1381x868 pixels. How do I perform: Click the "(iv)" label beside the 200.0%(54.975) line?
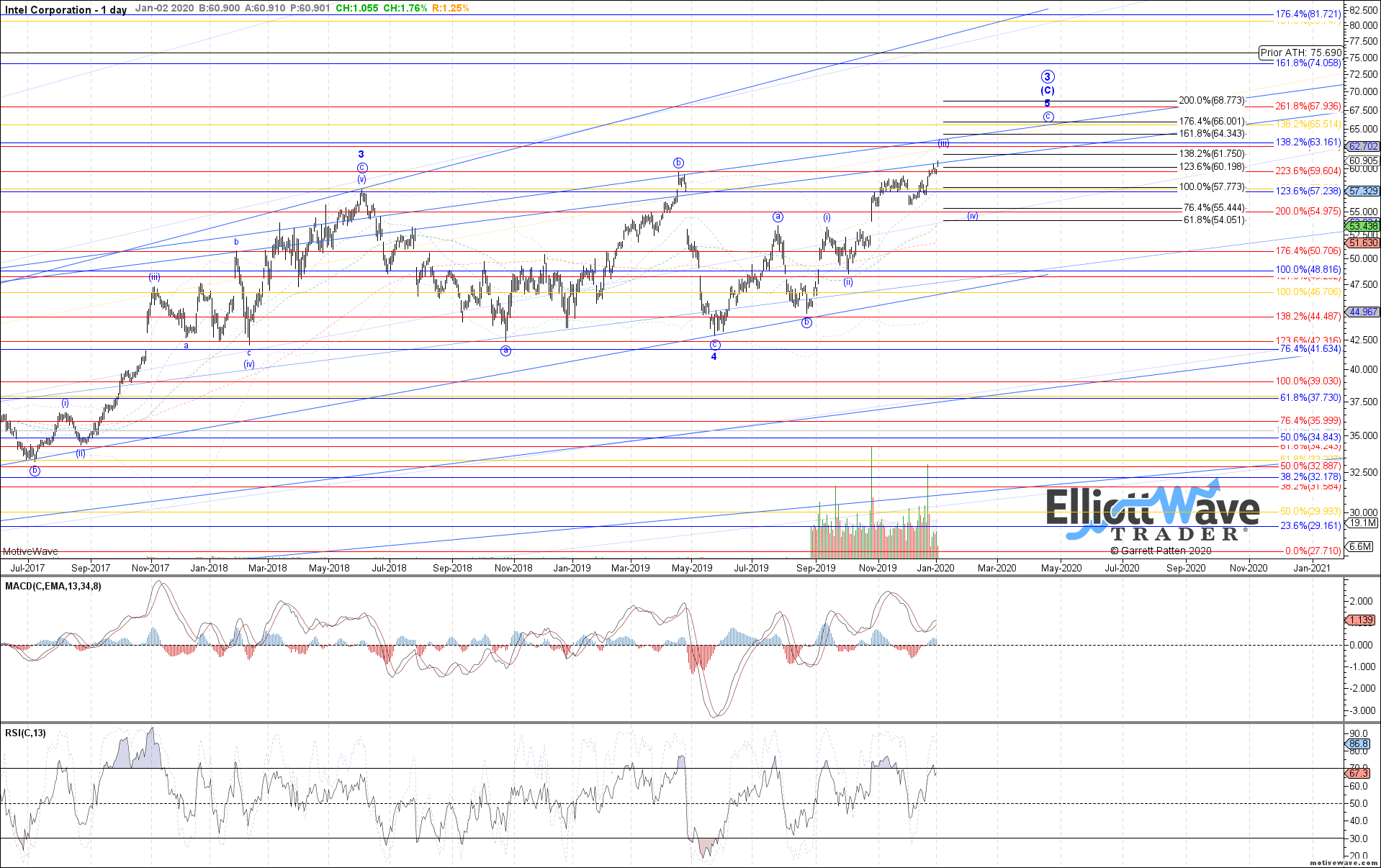[x=973, y=216]
